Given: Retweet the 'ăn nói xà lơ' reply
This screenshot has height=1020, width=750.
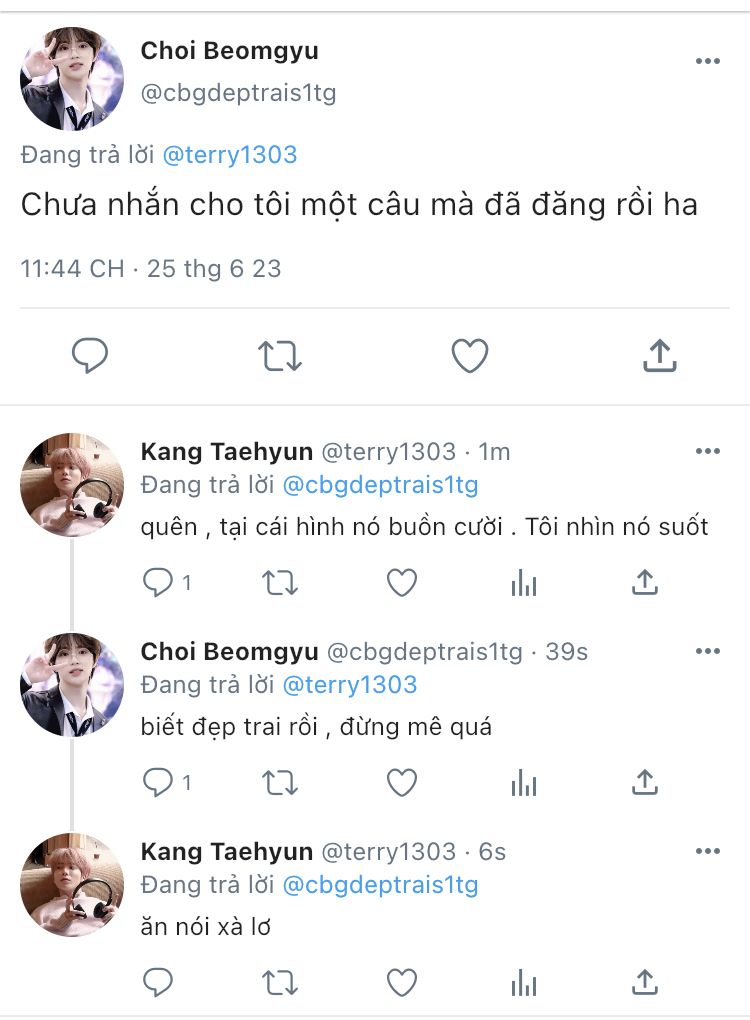Looking at the screenshot, I should (280, 982).
